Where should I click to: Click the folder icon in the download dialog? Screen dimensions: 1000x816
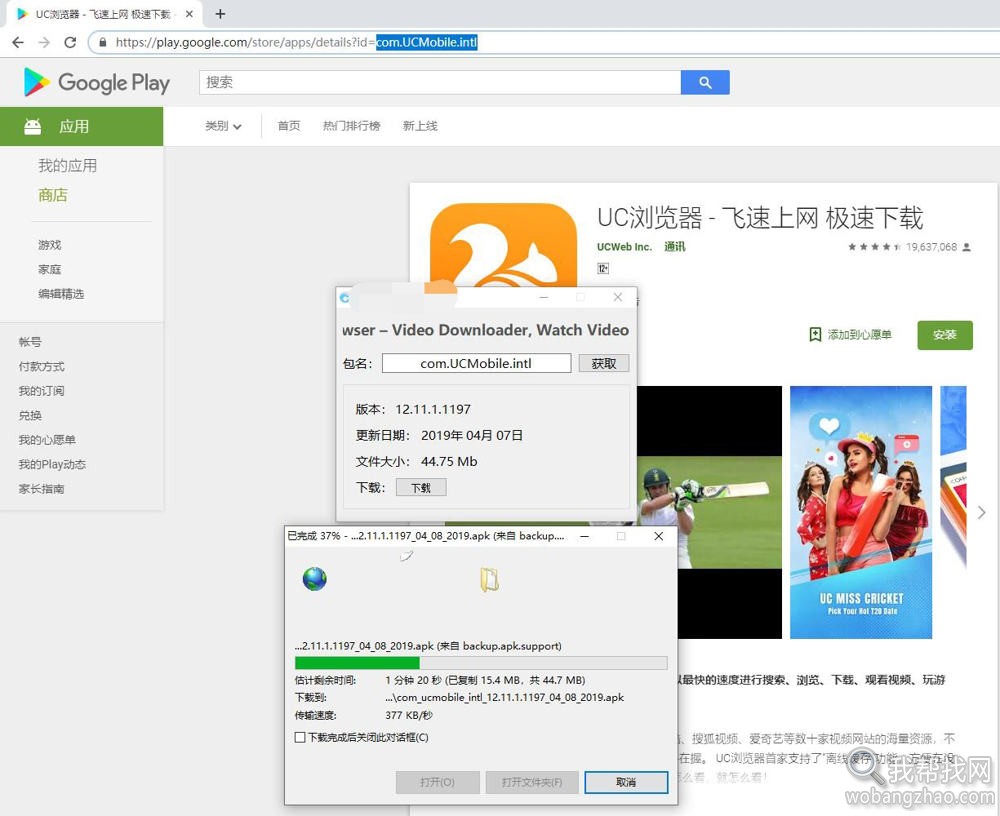click(489, 580)
